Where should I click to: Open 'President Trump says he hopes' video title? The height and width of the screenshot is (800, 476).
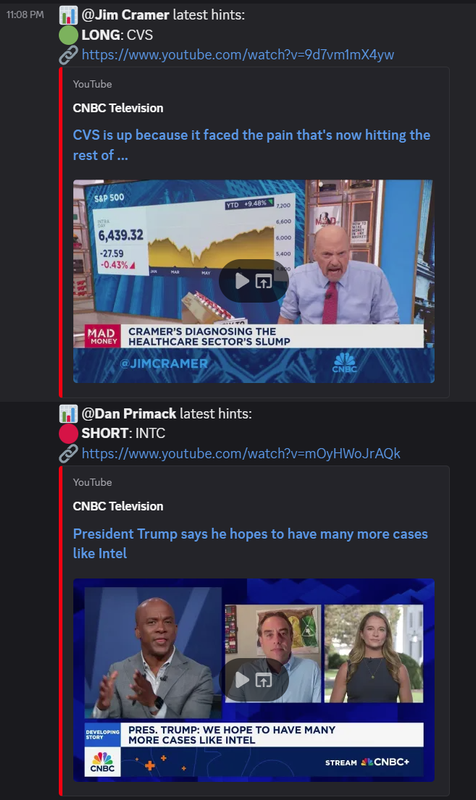(250, 543)
